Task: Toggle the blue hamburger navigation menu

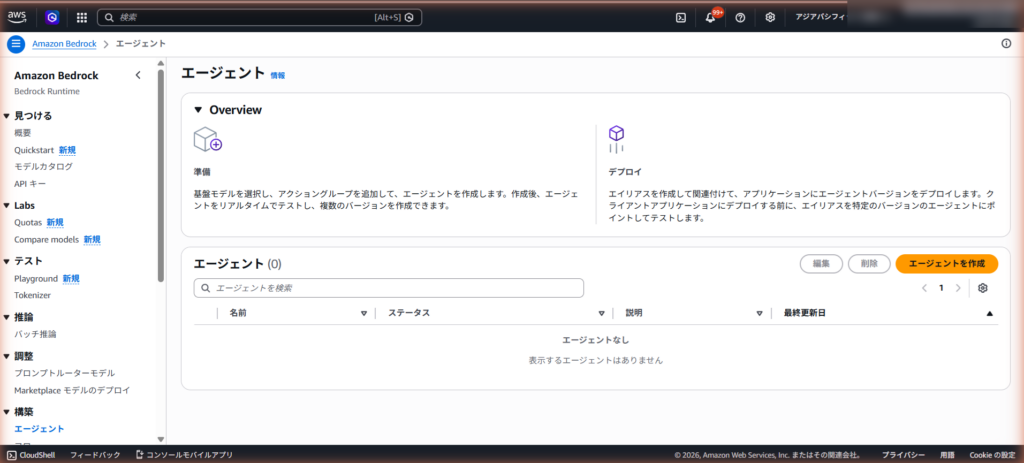Action: coord(16,44)
